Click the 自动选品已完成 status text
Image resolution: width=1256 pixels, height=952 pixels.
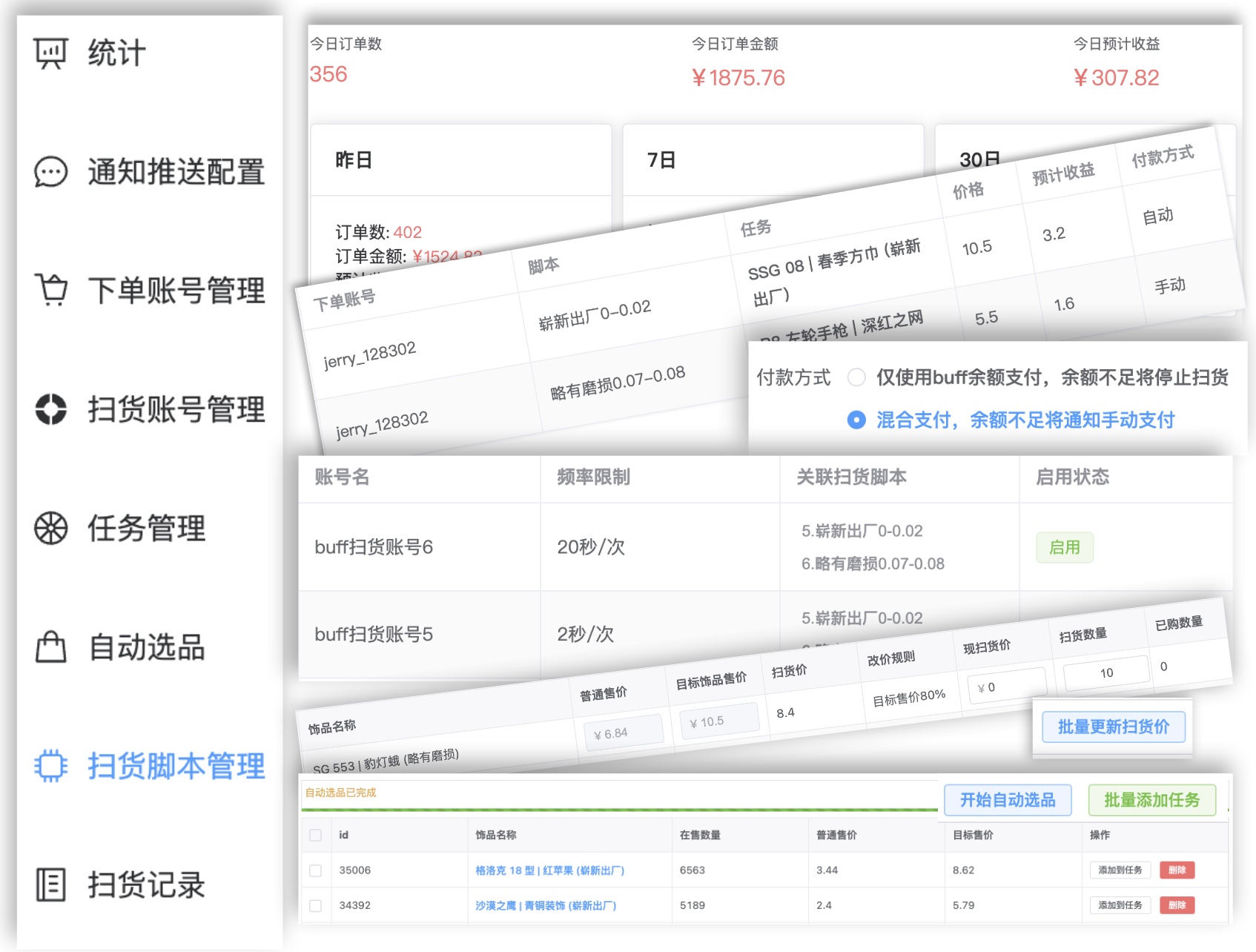click(x=341, y=793)
